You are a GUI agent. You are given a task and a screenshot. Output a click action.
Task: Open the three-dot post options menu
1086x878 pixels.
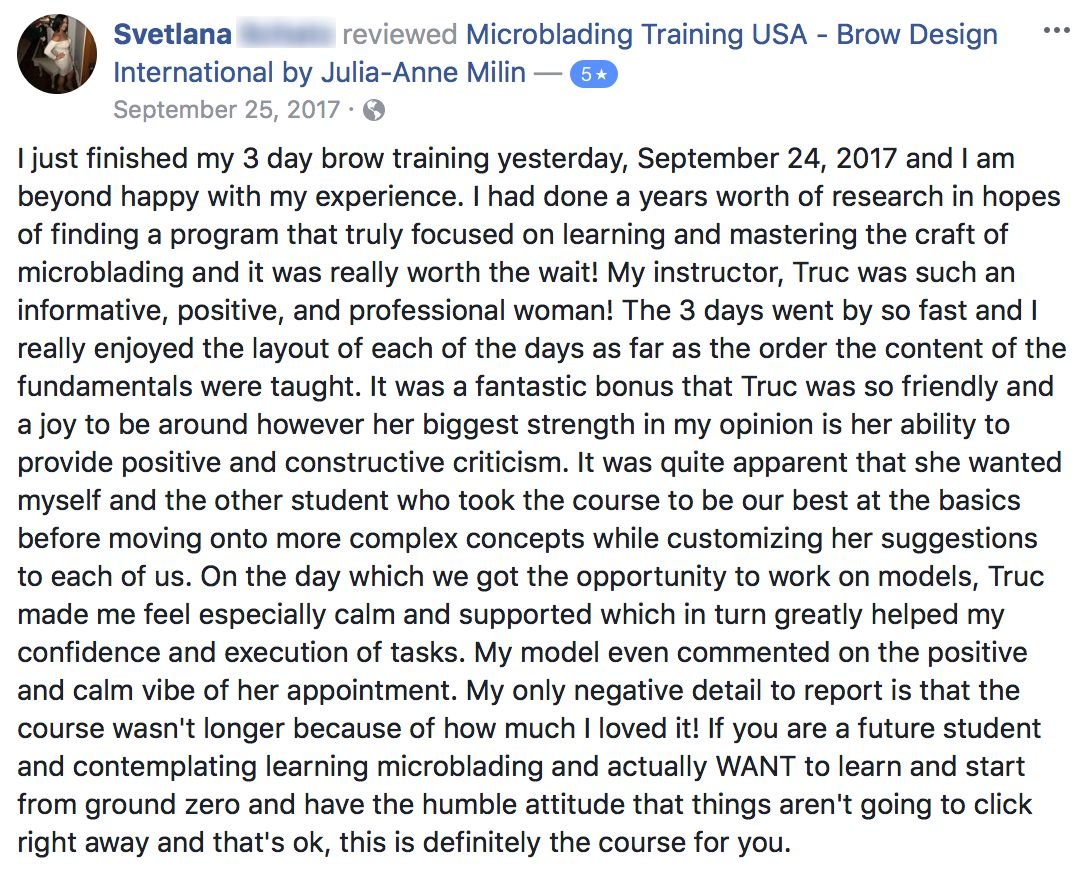(1055, 30)
